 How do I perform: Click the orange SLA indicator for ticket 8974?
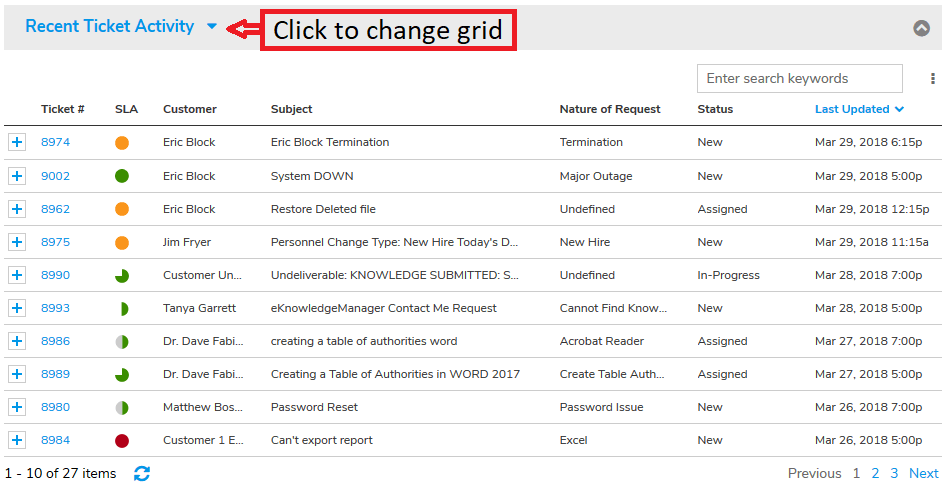pyautogui.click(x=122, y=143)
